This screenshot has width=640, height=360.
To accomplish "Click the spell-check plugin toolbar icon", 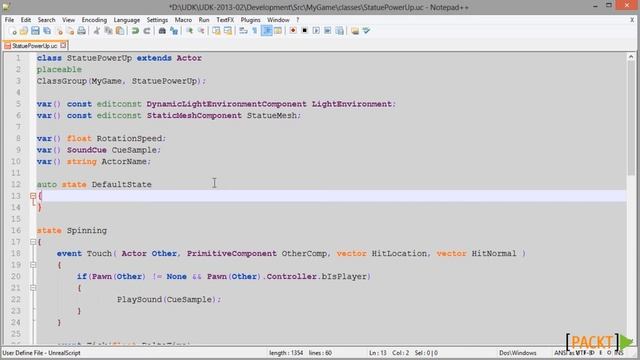I will pyautogui.click(x=367, y=31).
